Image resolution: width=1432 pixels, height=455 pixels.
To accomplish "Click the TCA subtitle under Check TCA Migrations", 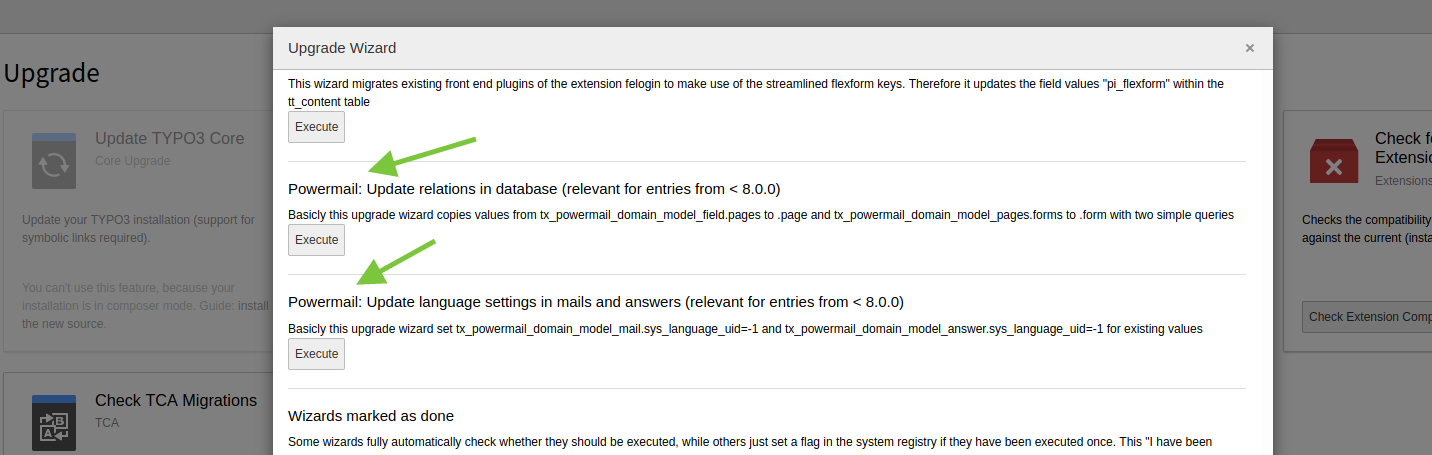I will (107, 423).
